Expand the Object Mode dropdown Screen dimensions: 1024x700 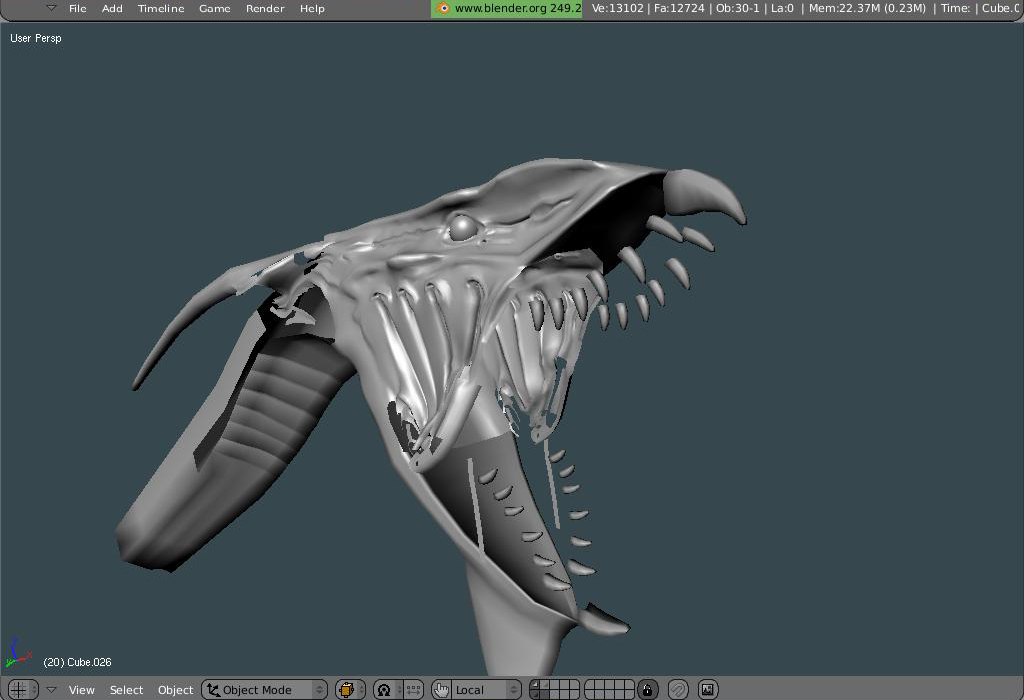click(x=265, y=690)
